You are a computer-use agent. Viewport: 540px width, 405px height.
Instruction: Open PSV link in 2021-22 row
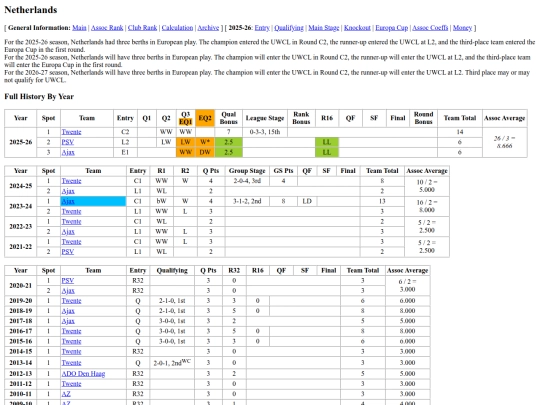click(68, 252)
